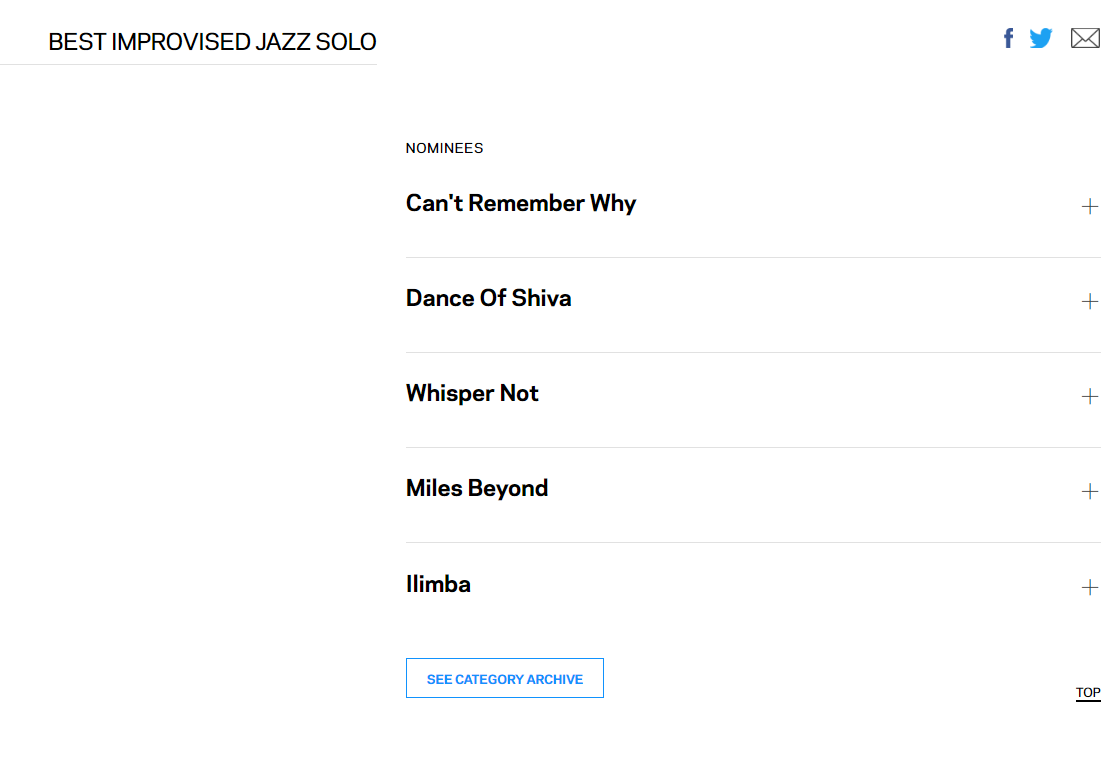The height and width of the screenshot is (764, 1120).
Task: Click the email envelope share icon
Action: [x=1085, y=39]
